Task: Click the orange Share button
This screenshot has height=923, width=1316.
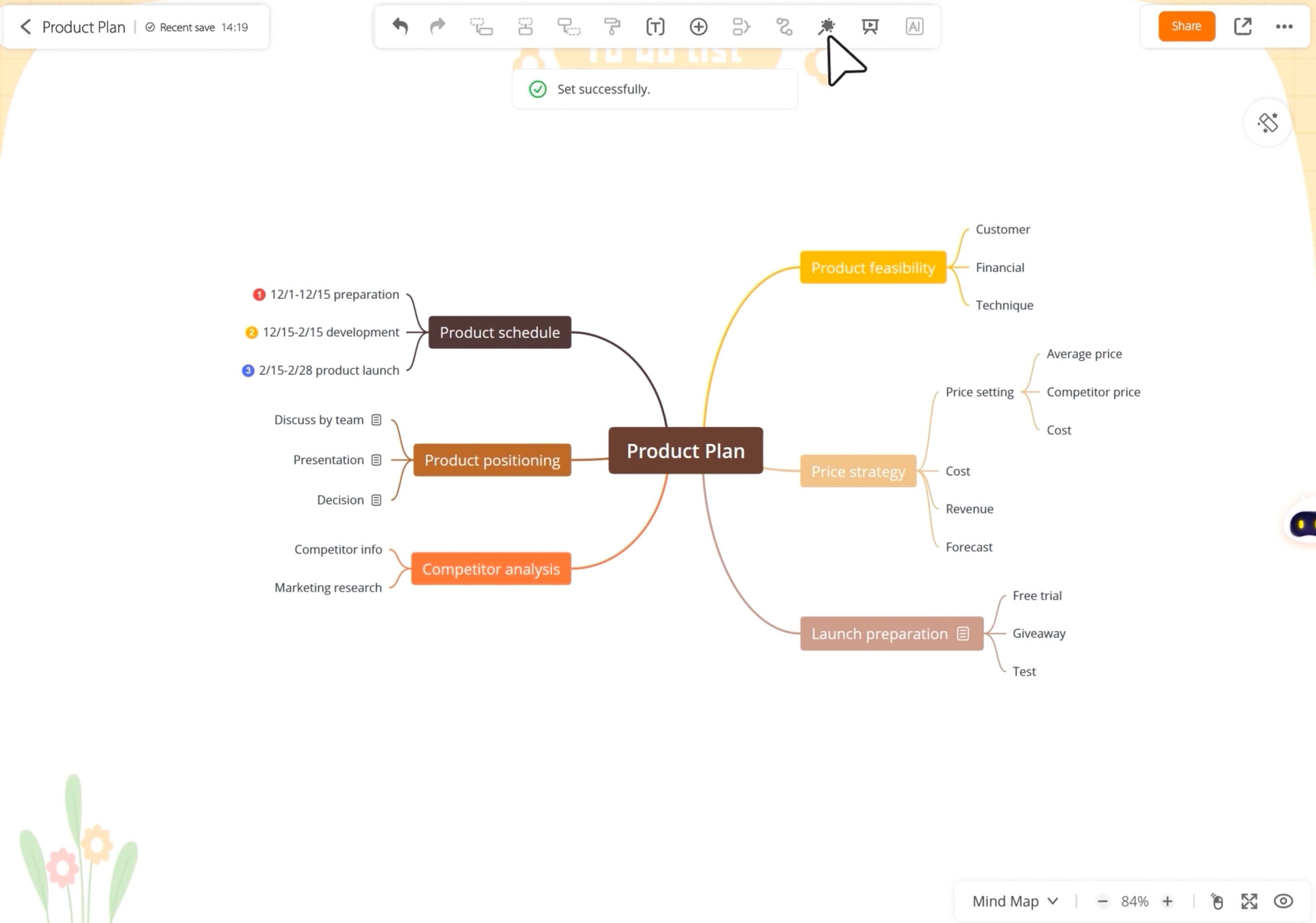Action: 1186,26
